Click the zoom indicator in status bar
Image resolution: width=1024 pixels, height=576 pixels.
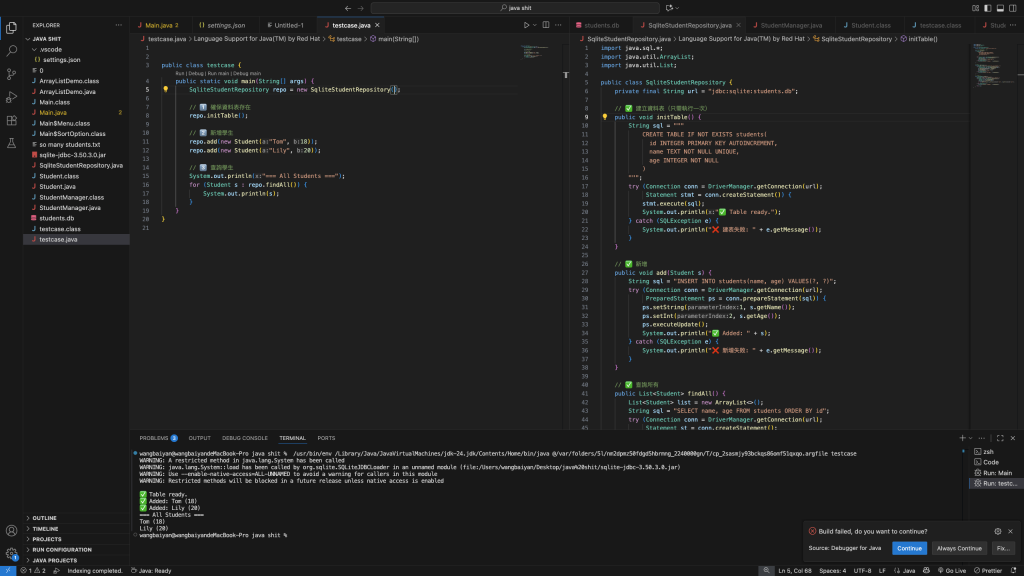tap(766, 570)
